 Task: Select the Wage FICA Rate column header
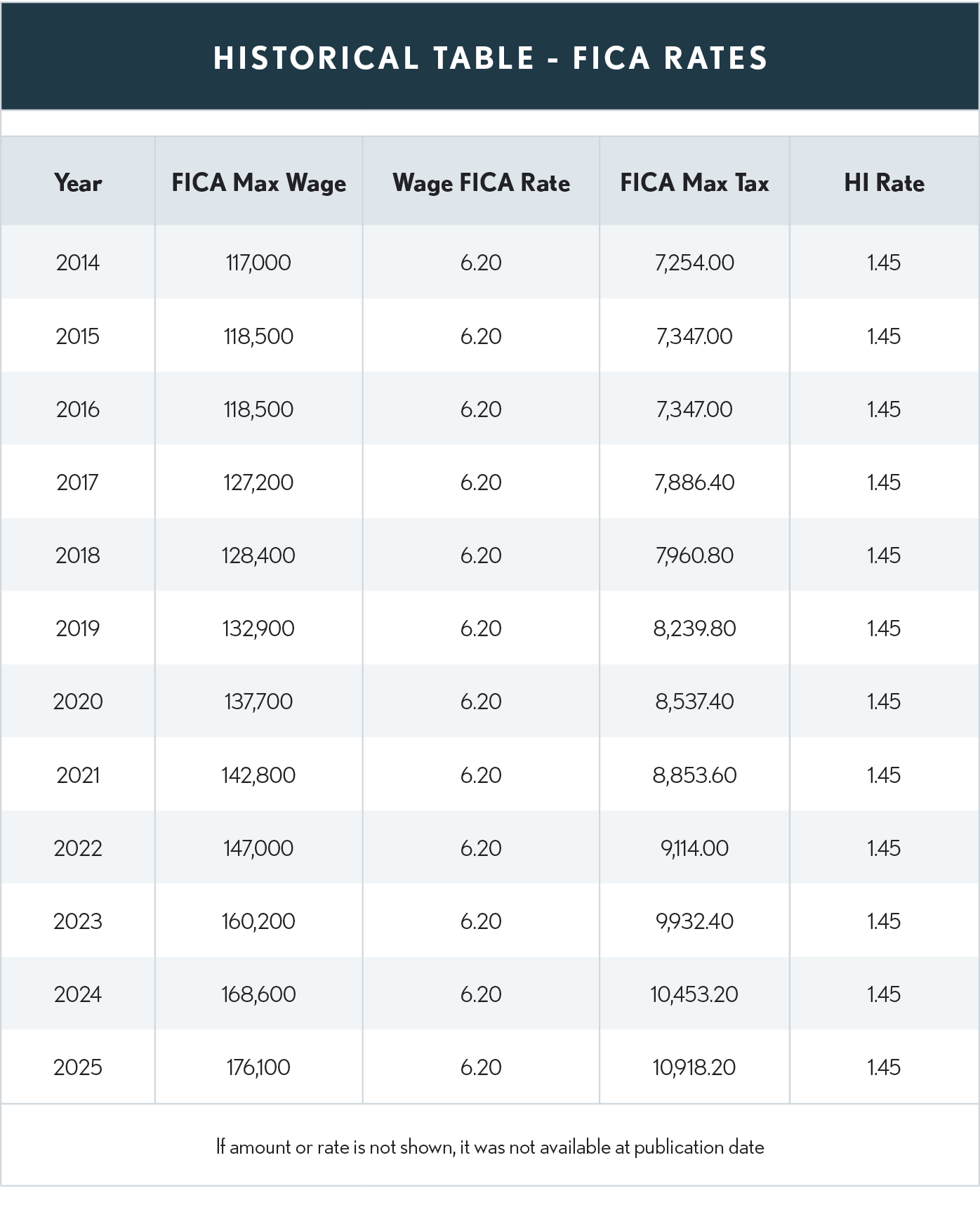(481, 183)
